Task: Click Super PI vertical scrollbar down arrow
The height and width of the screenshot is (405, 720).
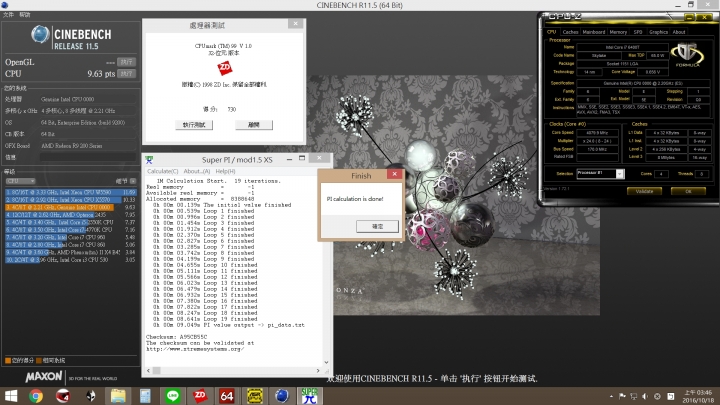Action: tap(326, 362)
